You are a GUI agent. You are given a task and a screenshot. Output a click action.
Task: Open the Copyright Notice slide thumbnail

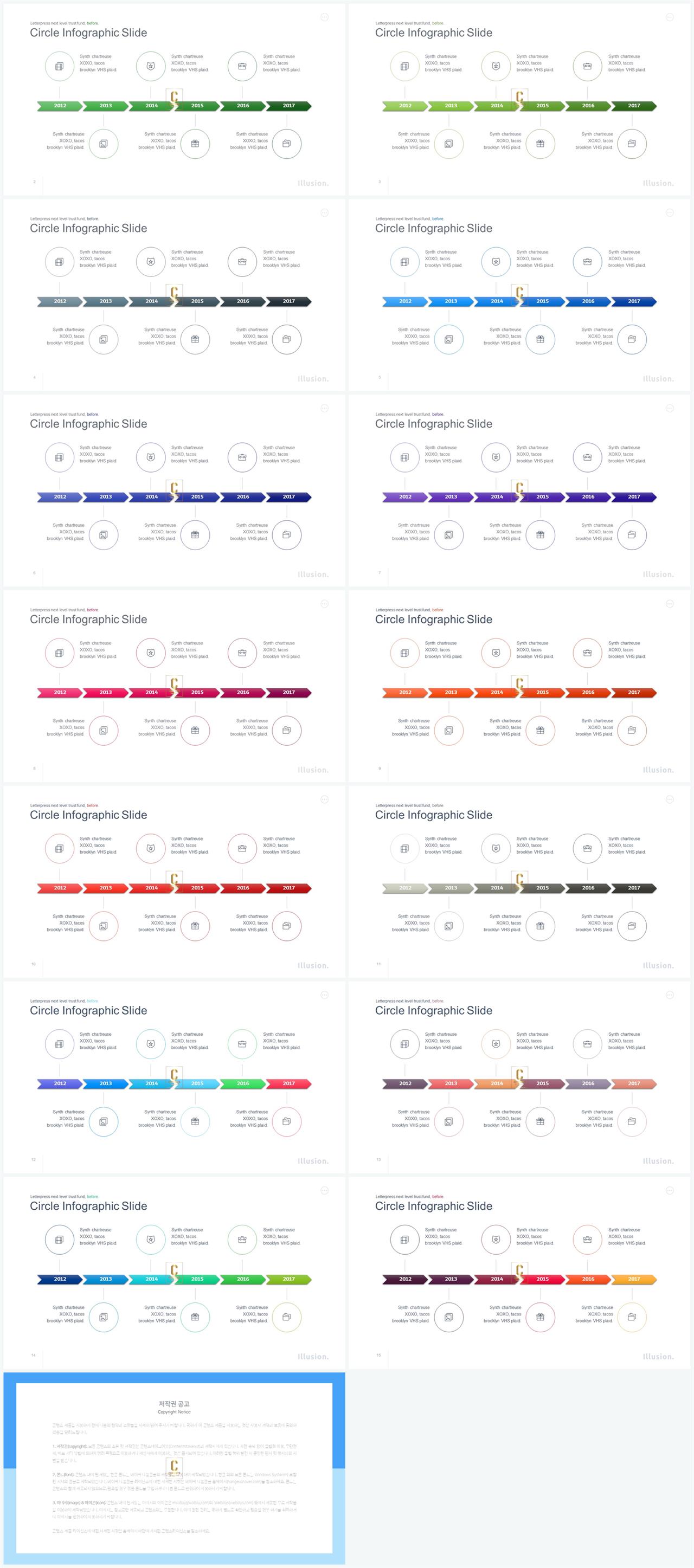[174, 1468]
